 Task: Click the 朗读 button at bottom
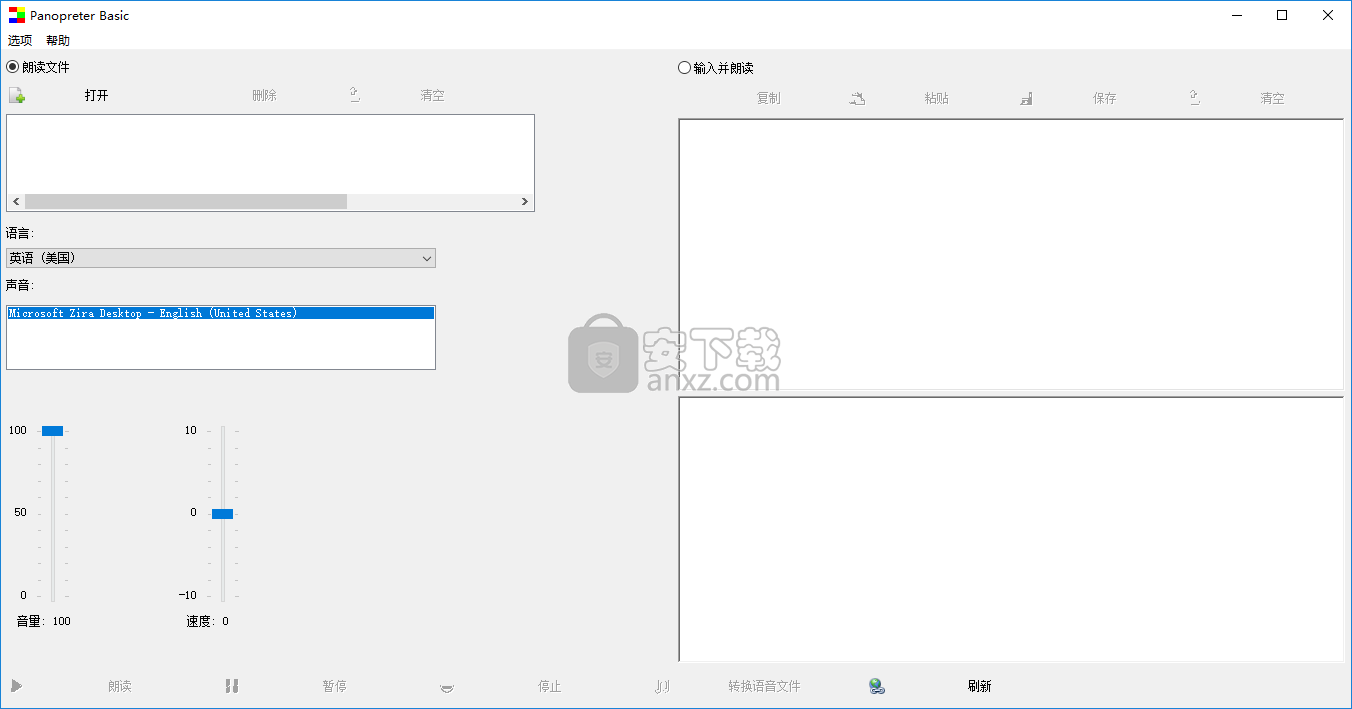[120, 686]
